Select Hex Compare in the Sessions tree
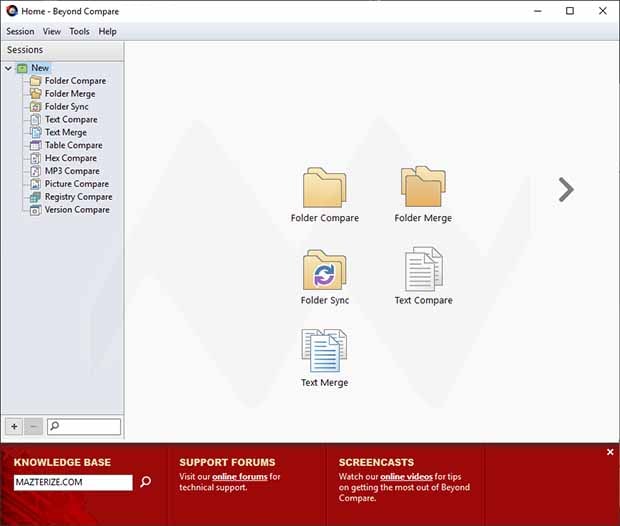The height and width of the screenshot is (526, 620). tap(71, 158)
